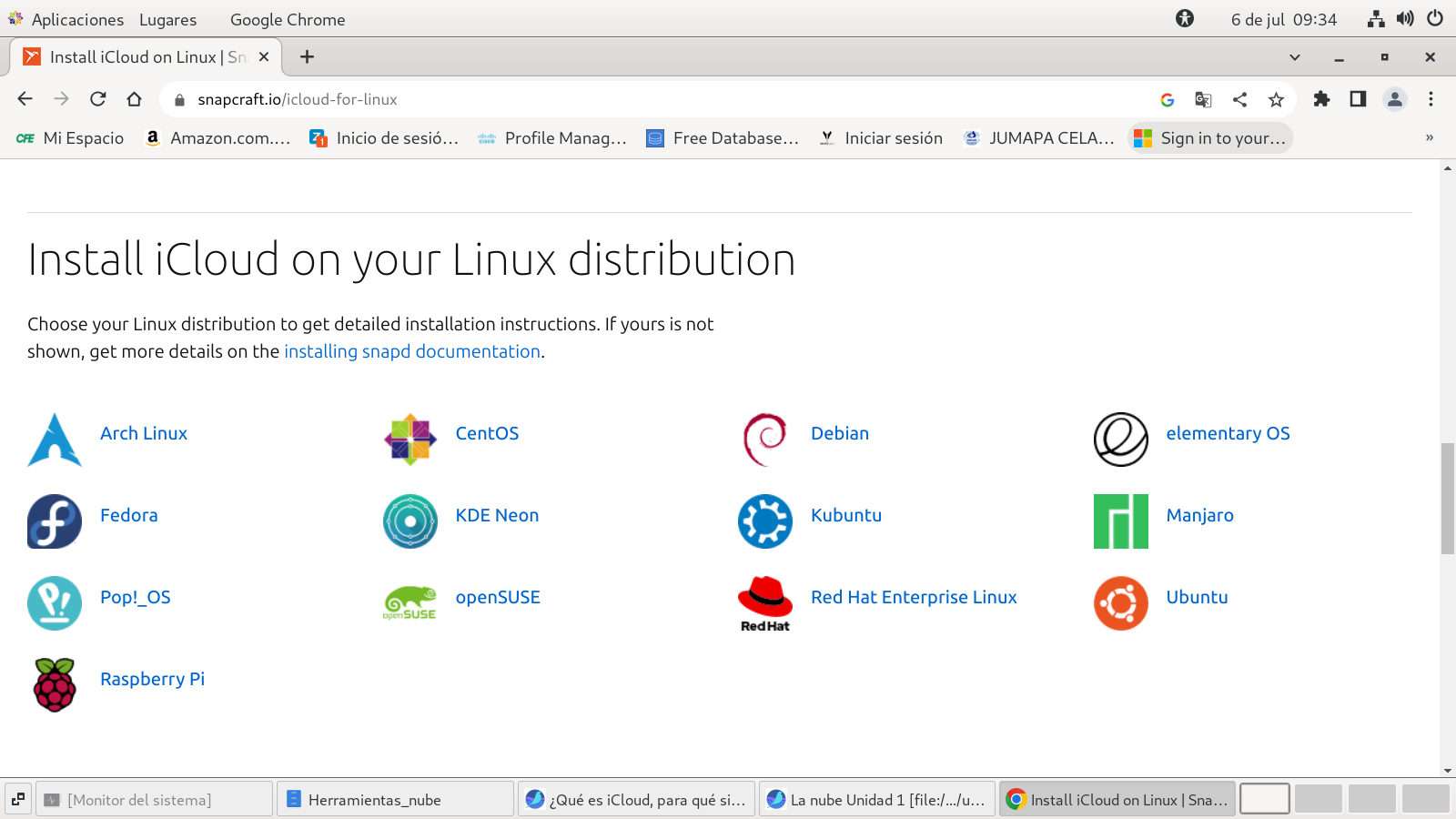
Task: Open the Lugares menu
Action: point(167,20)
